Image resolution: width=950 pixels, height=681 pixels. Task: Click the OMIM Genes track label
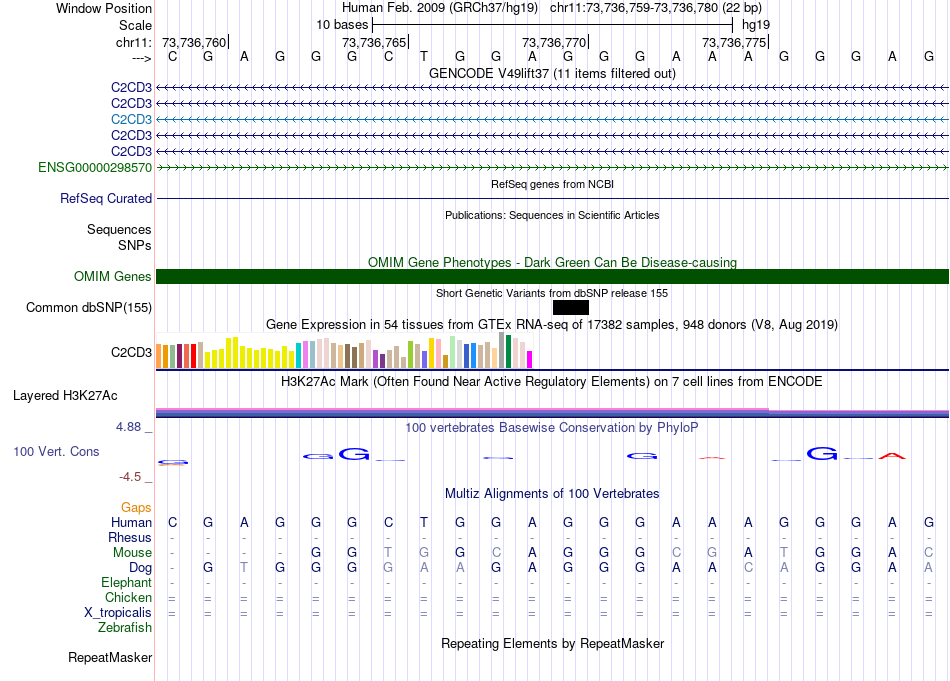pos(113,276)
